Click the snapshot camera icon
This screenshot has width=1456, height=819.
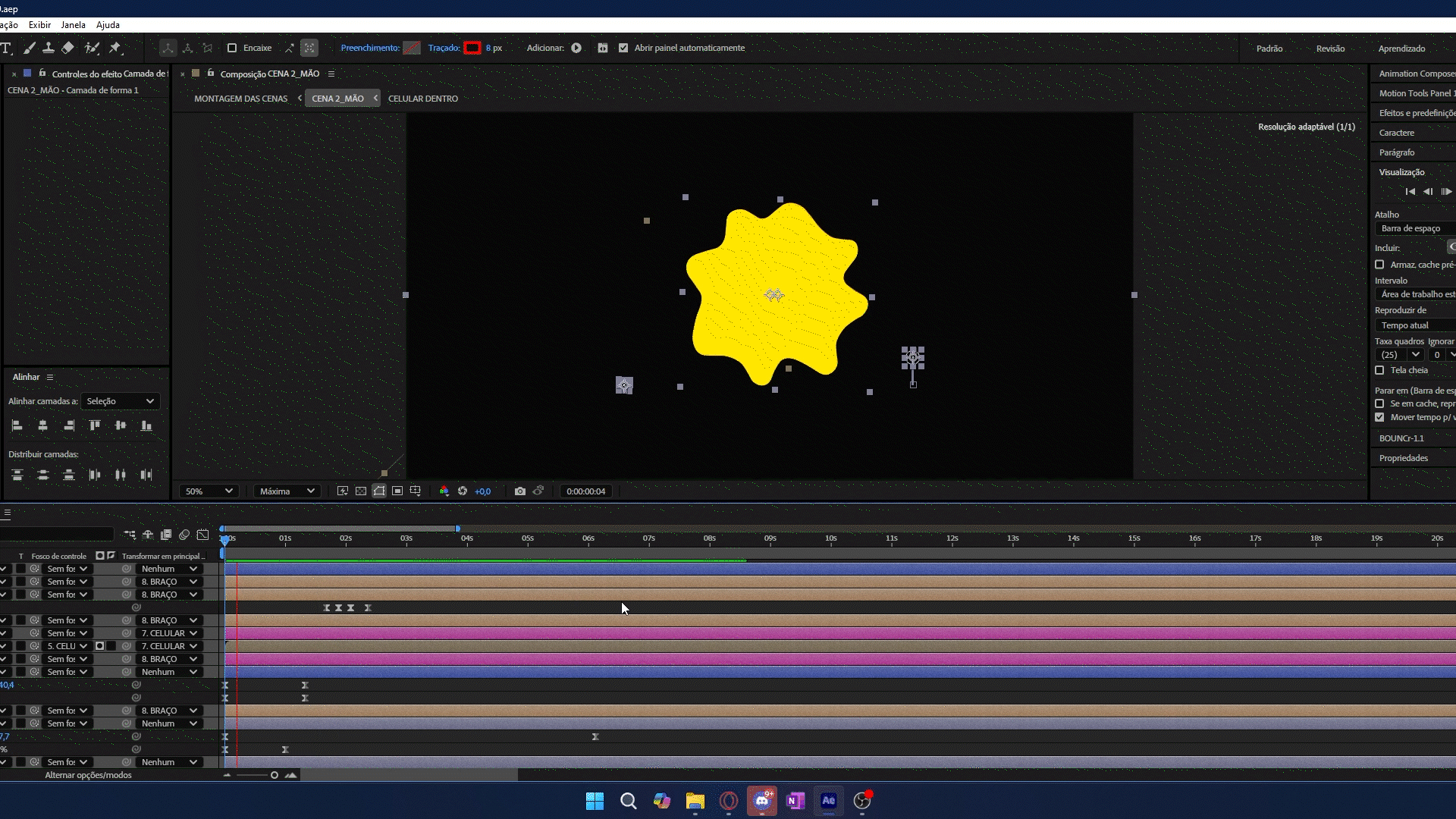click(519, 491)
